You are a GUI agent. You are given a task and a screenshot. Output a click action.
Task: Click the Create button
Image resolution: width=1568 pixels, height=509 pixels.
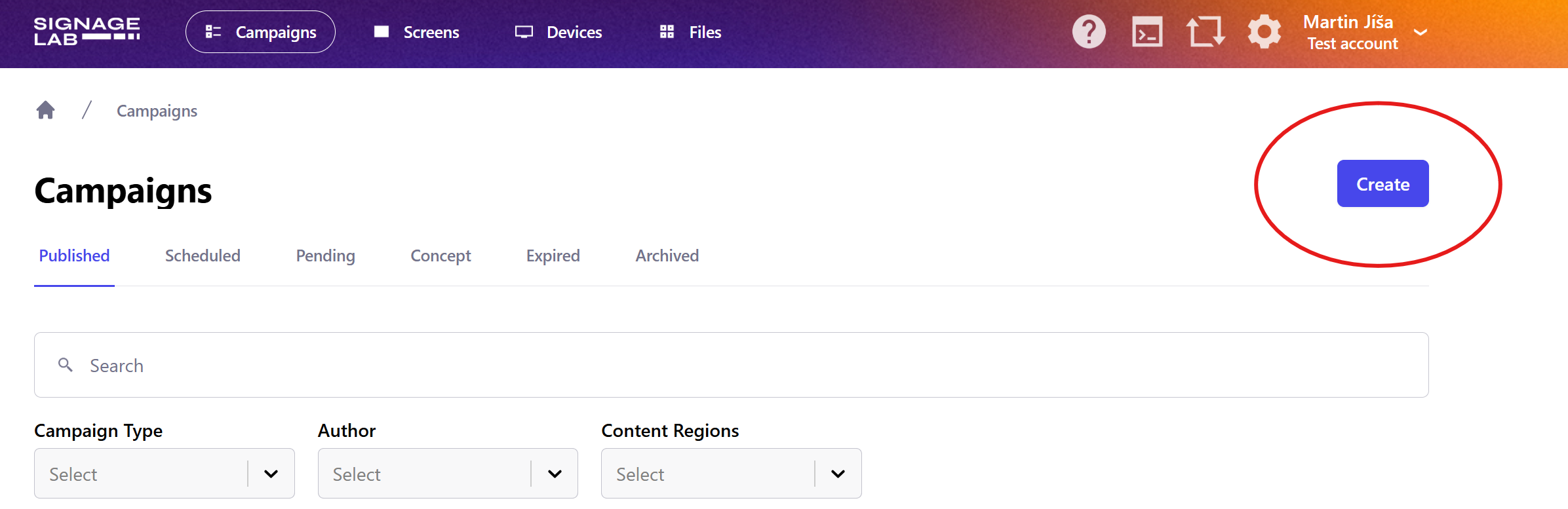pos(1383,183)
